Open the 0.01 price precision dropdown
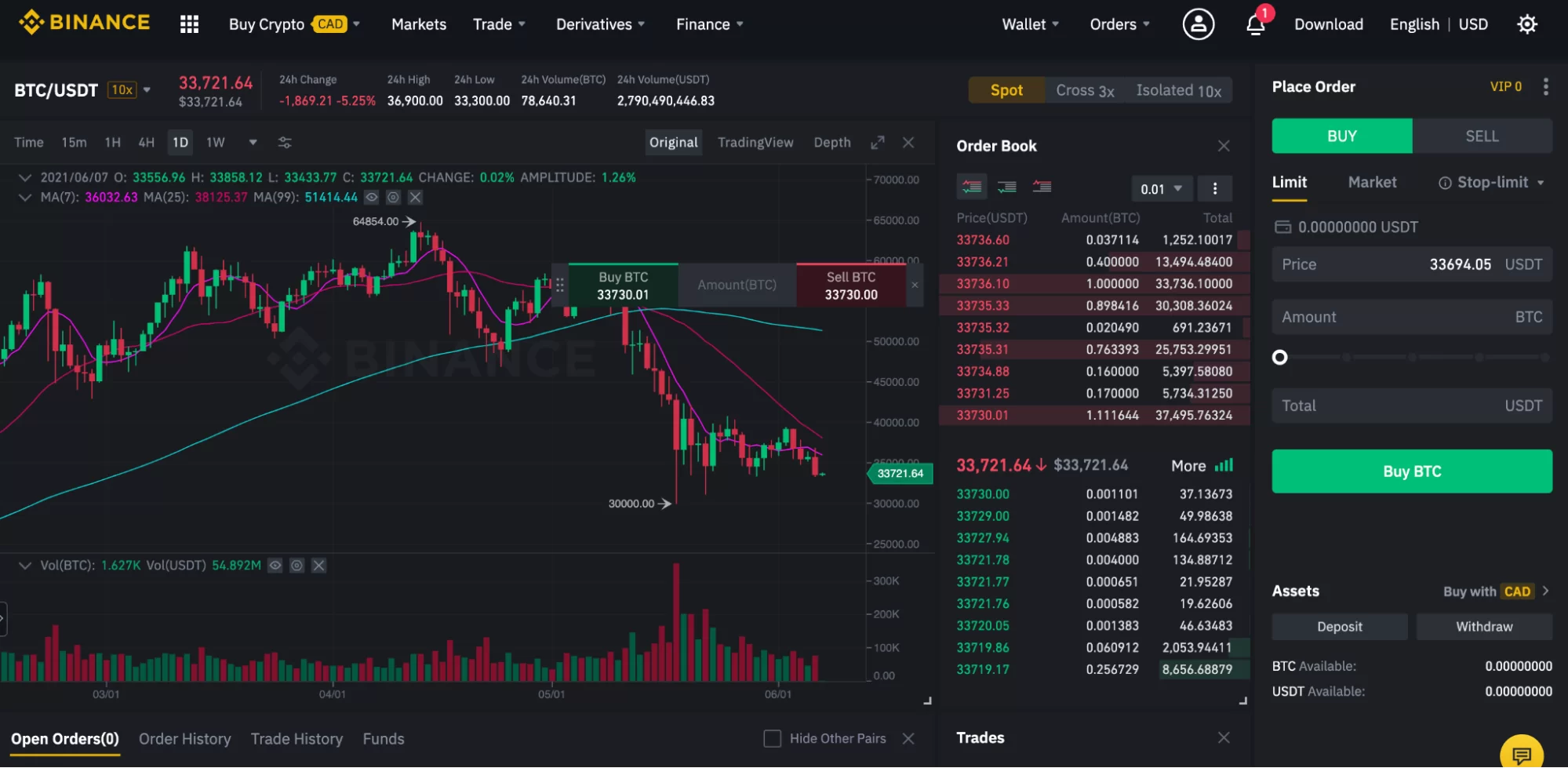Screen dimensions: 1568x768 point(1162,188)
